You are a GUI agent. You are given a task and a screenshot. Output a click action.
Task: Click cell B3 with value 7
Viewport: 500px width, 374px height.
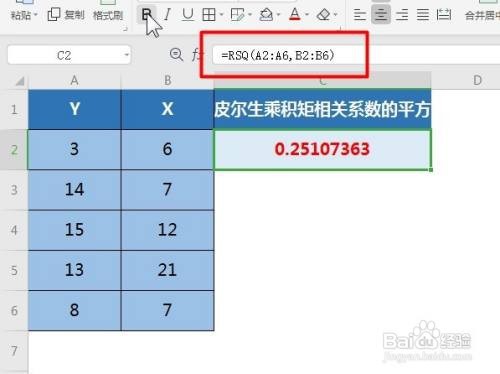click(x=167, y=190)
